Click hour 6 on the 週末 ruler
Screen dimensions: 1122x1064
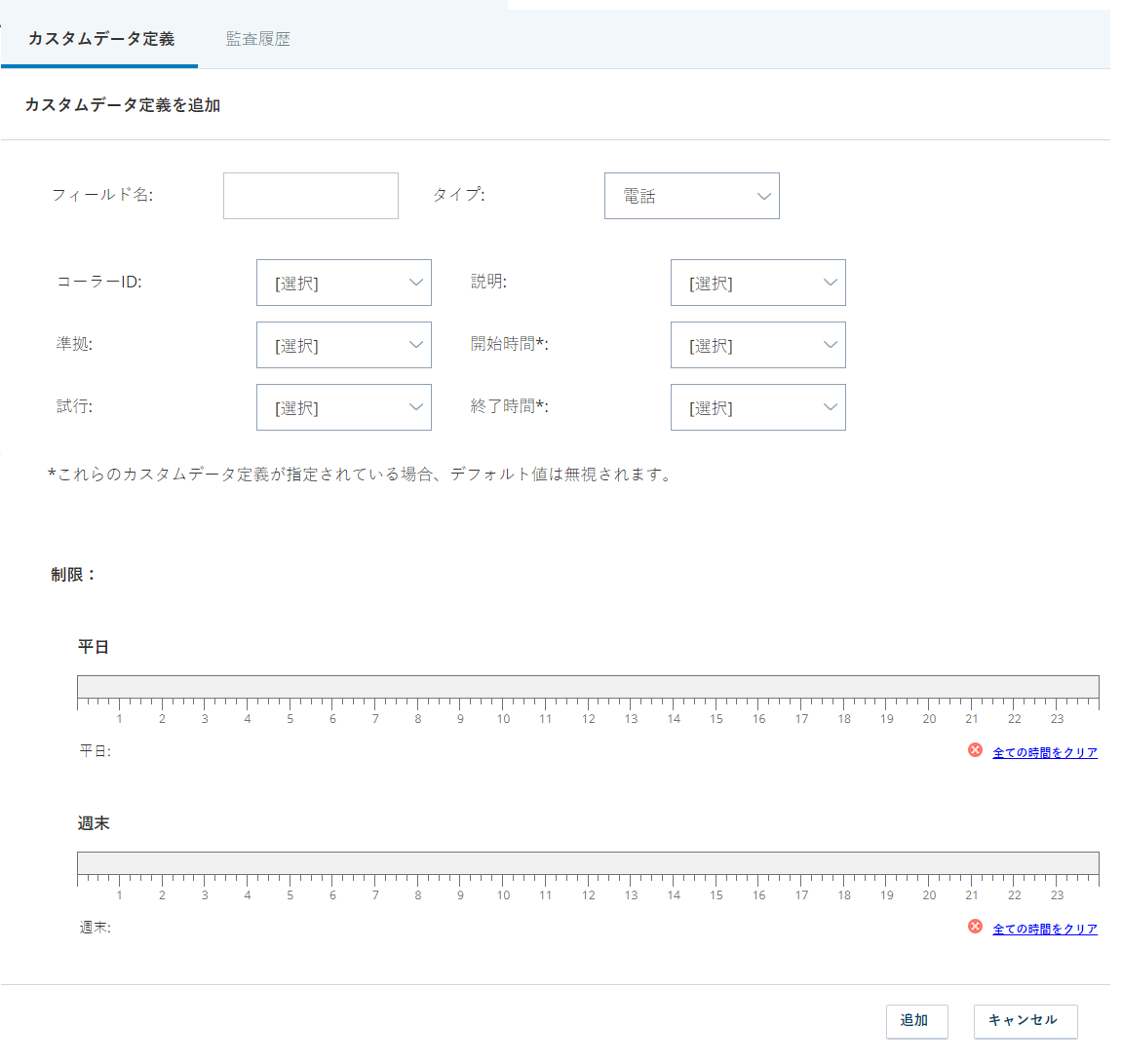[x=332, y=894]
